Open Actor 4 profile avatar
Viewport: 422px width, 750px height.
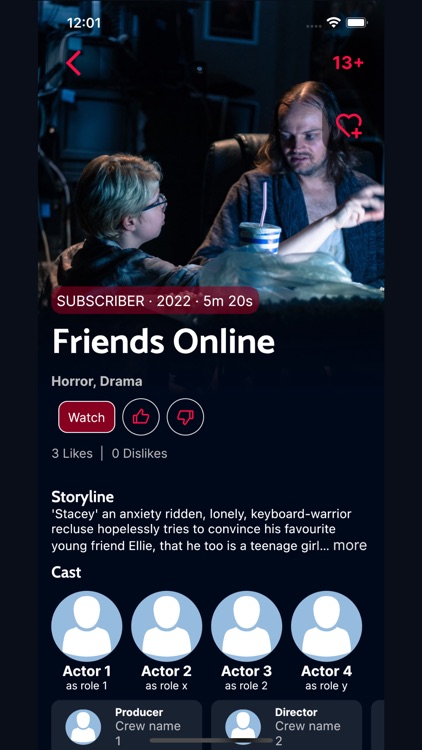click(326, 626)
